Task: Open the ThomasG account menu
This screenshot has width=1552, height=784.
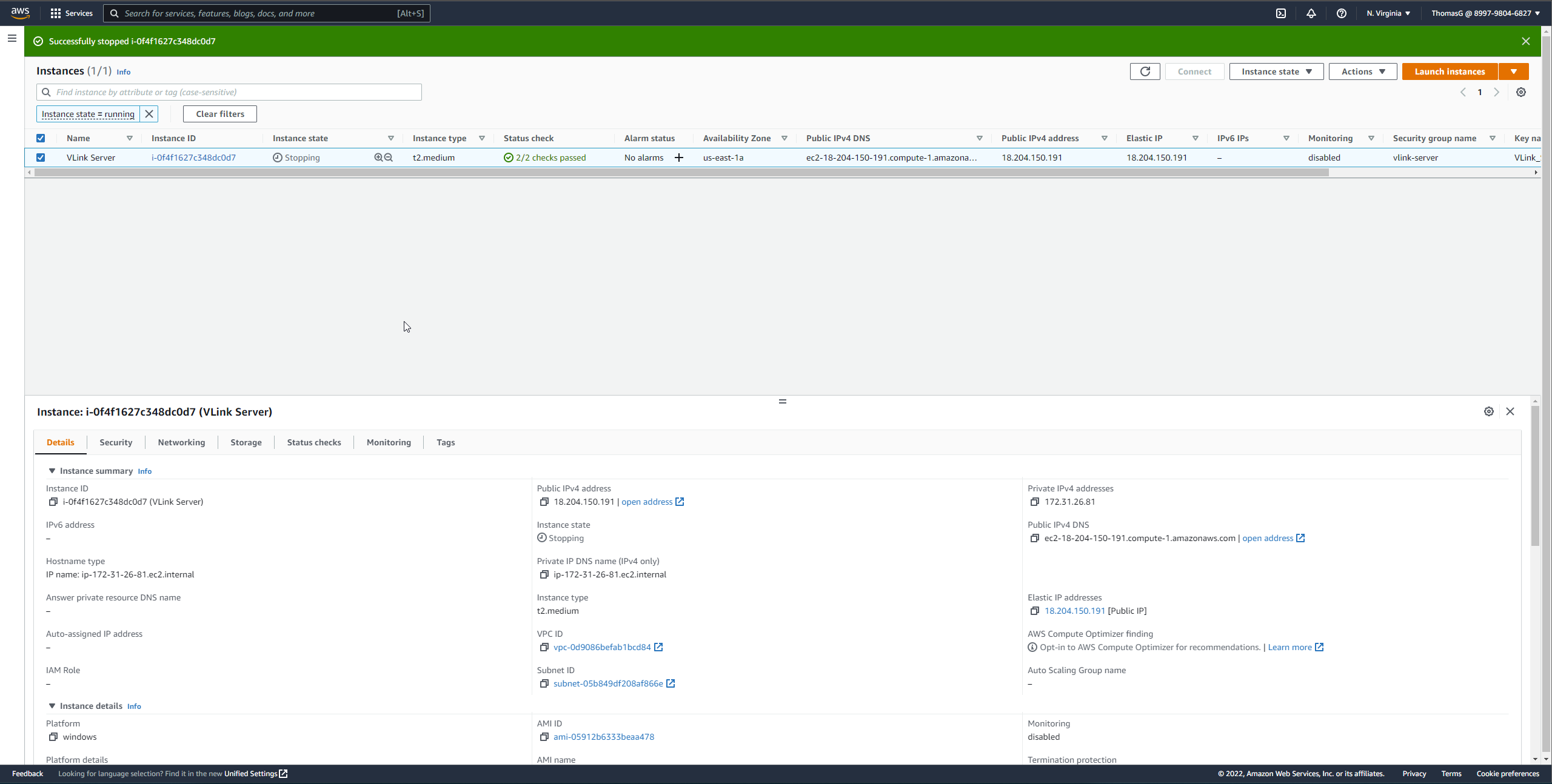Action: point(1485,13)
